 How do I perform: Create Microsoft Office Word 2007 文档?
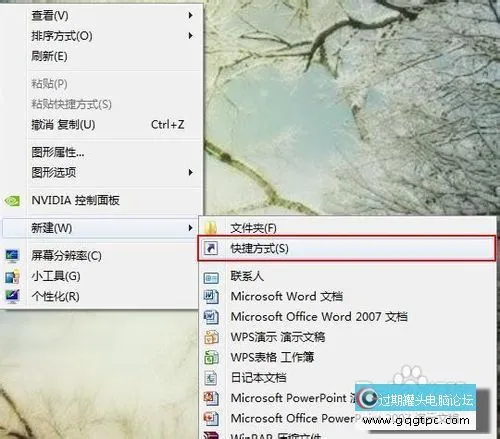pos(347,317)
